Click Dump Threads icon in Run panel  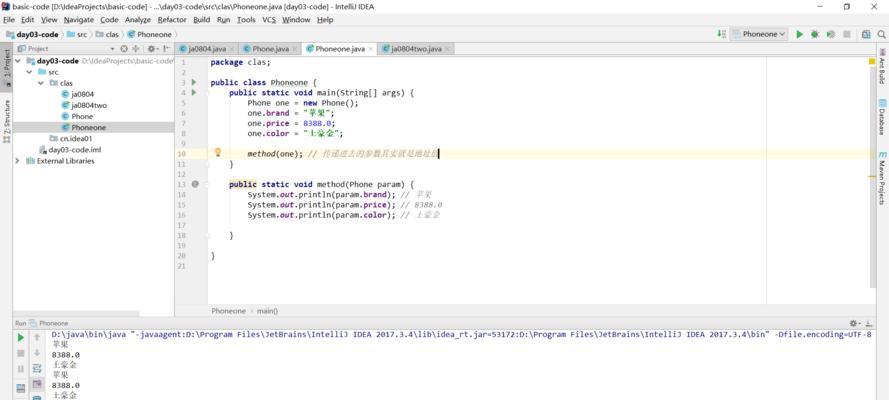pyautogui.click(x=20, y=388)
